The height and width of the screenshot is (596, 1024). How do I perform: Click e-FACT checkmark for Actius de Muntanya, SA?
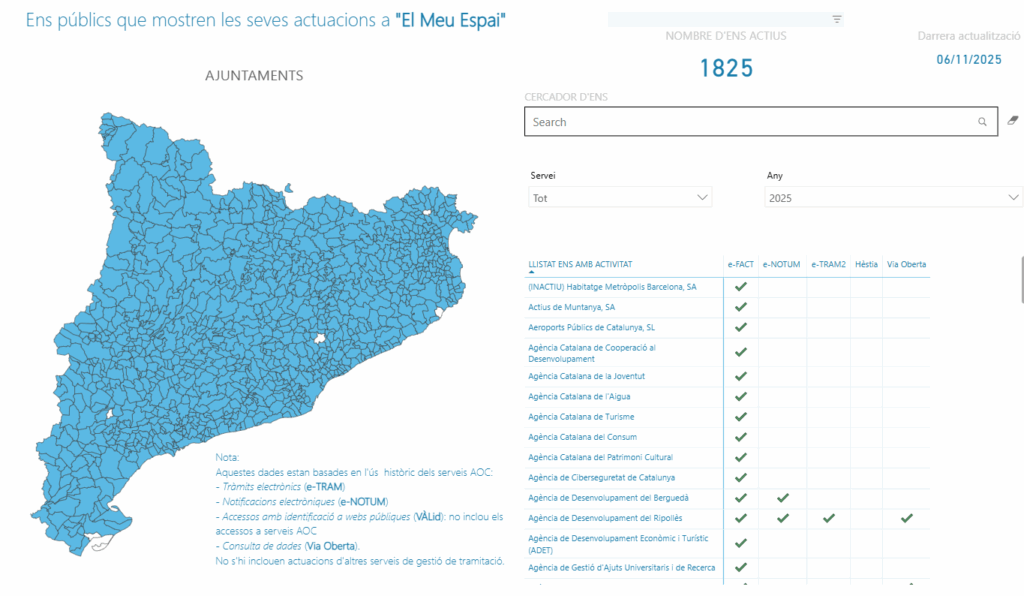point(741,307)
